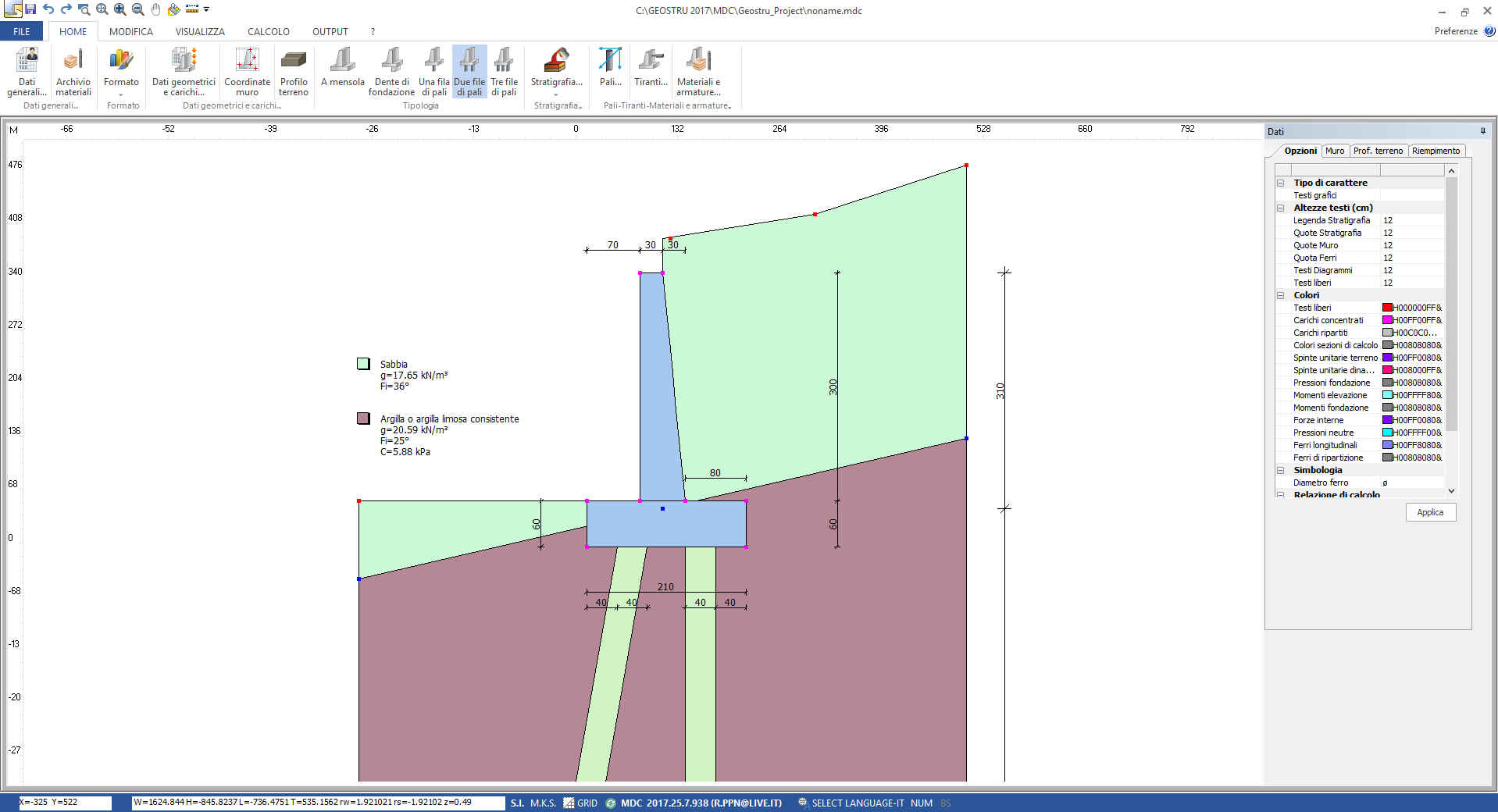Open the quick access toolbar dropdown
Viewport: 1498px width, 812px height.
click(x=206, y=9)
